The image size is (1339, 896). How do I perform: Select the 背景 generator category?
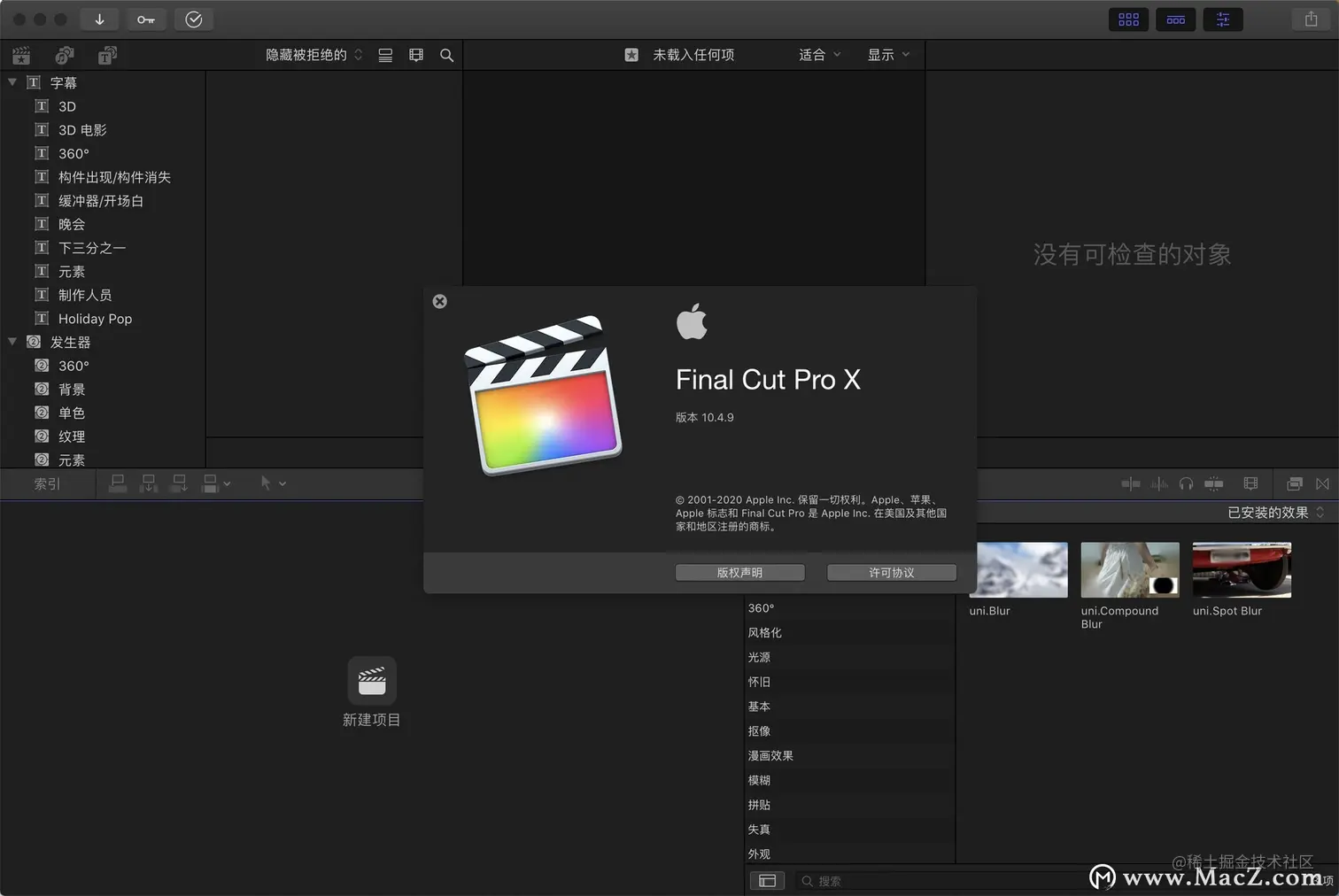(72, 390)
